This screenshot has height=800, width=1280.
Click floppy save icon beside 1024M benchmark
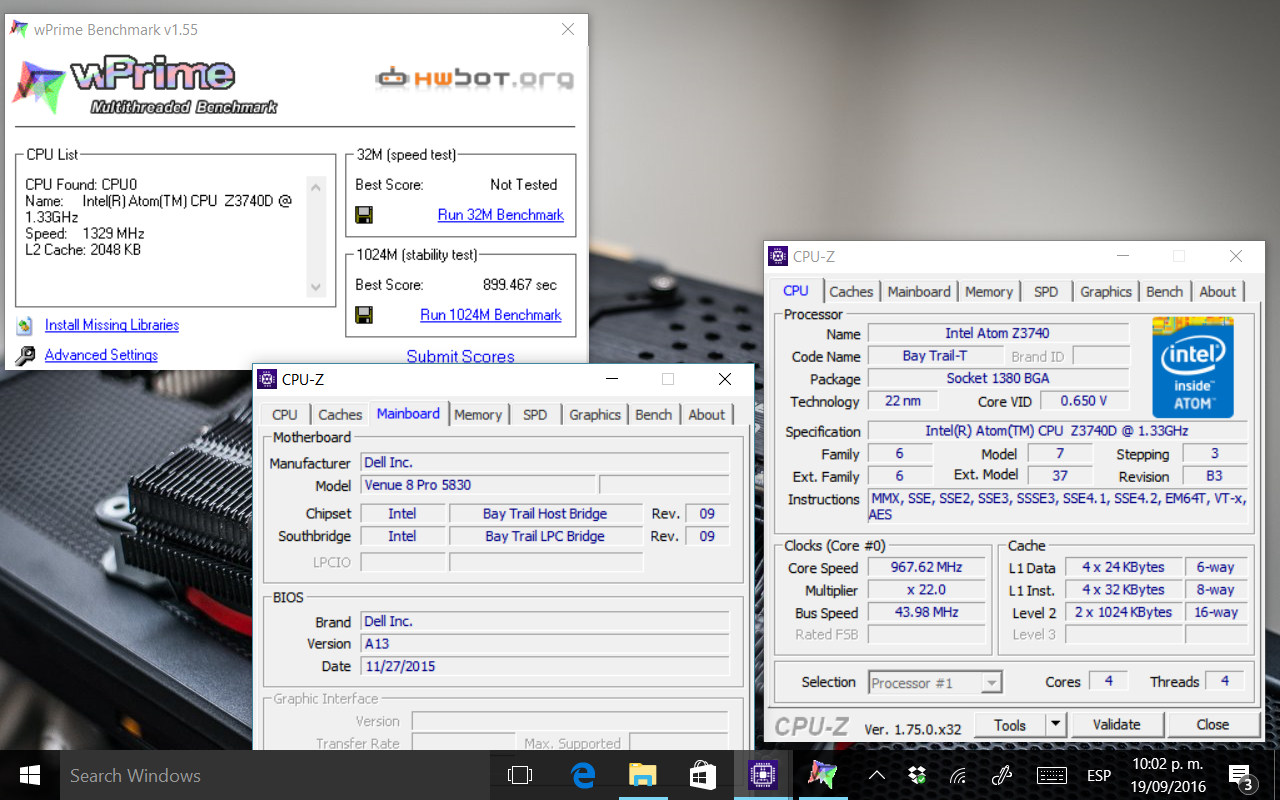[x=364, y=315]
